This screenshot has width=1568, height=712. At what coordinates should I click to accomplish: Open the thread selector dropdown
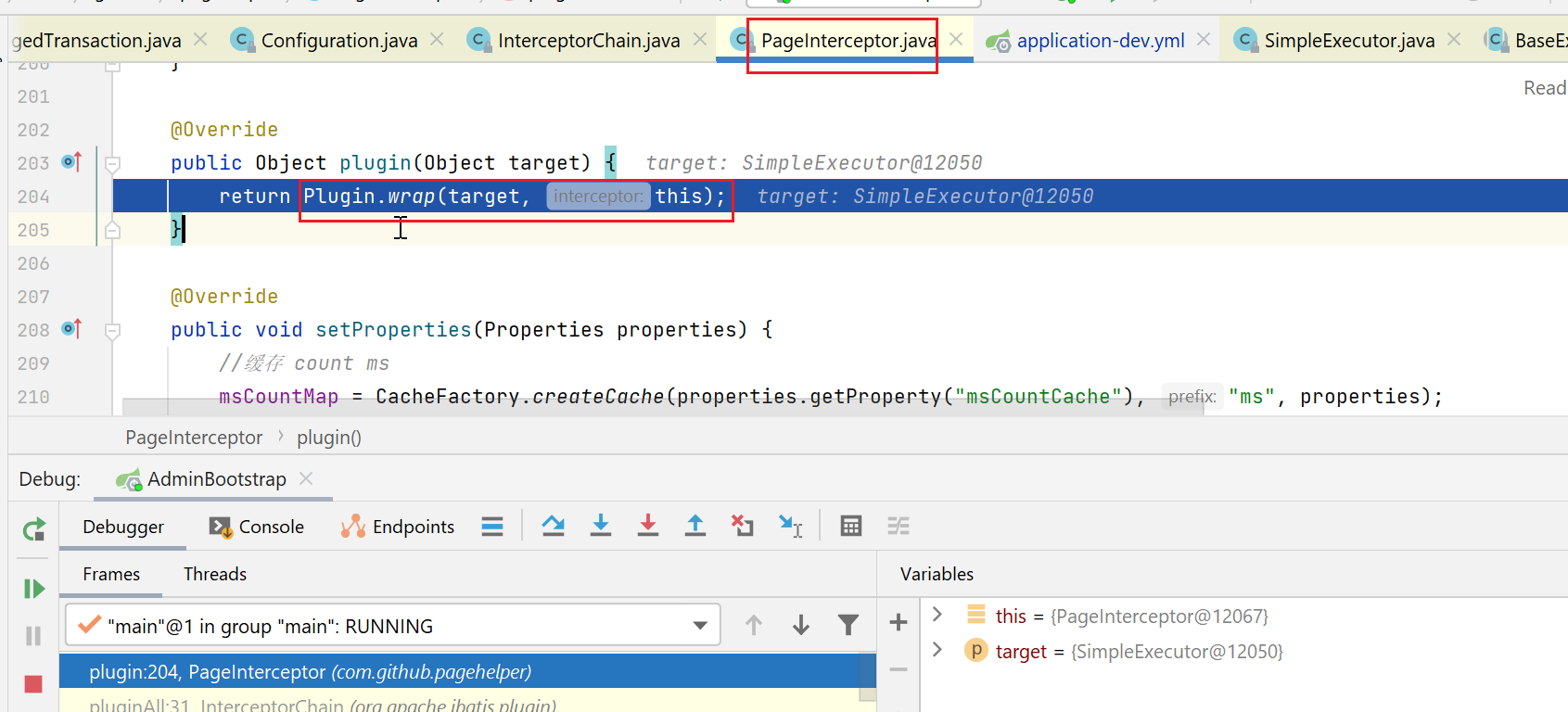click(700, 626)
